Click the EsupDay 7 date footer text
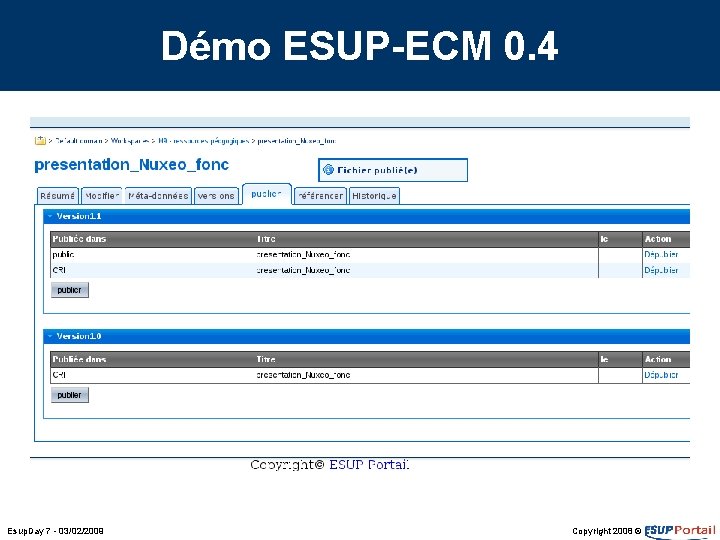720x540 pixels. (55, 531)
